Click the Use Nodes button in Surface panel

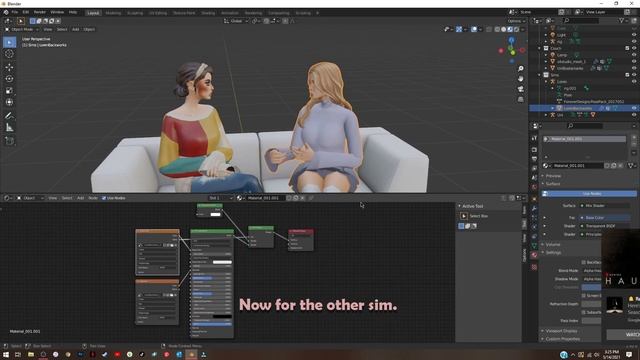589,193
